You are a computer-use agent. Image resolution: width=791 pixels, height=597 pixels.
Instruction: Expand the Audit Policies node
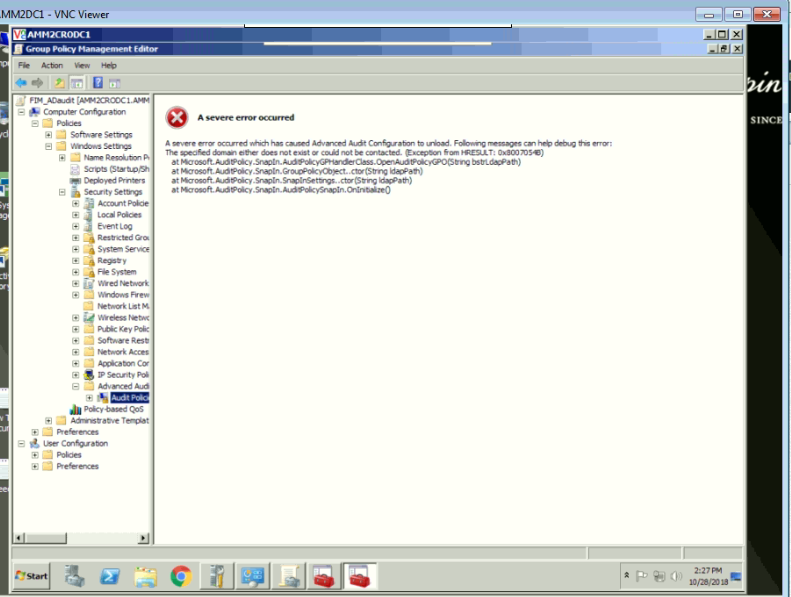(89, 398)
